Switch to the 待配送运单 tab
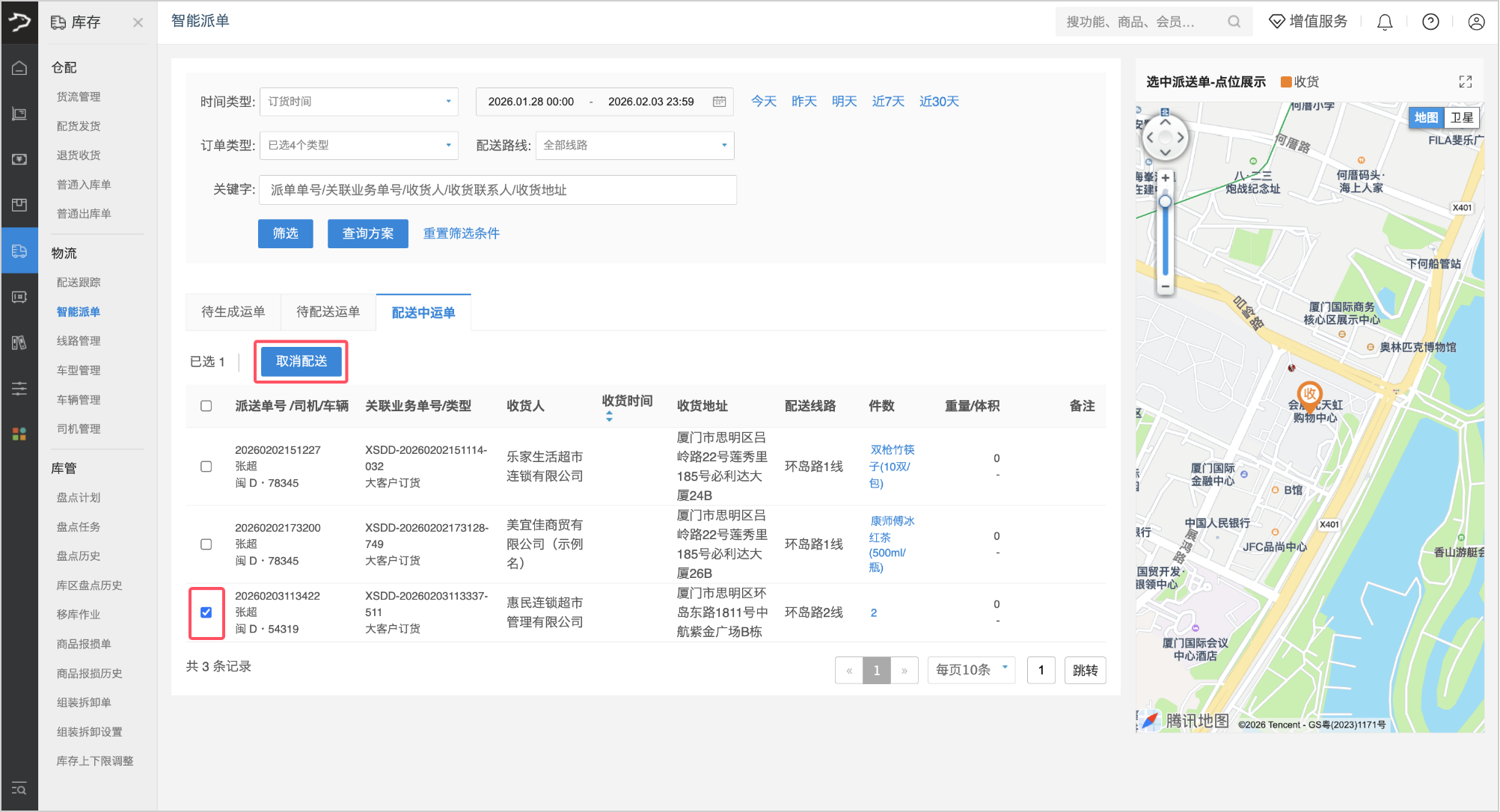The height and width of the screenshot is (812, 1500). 328,312
